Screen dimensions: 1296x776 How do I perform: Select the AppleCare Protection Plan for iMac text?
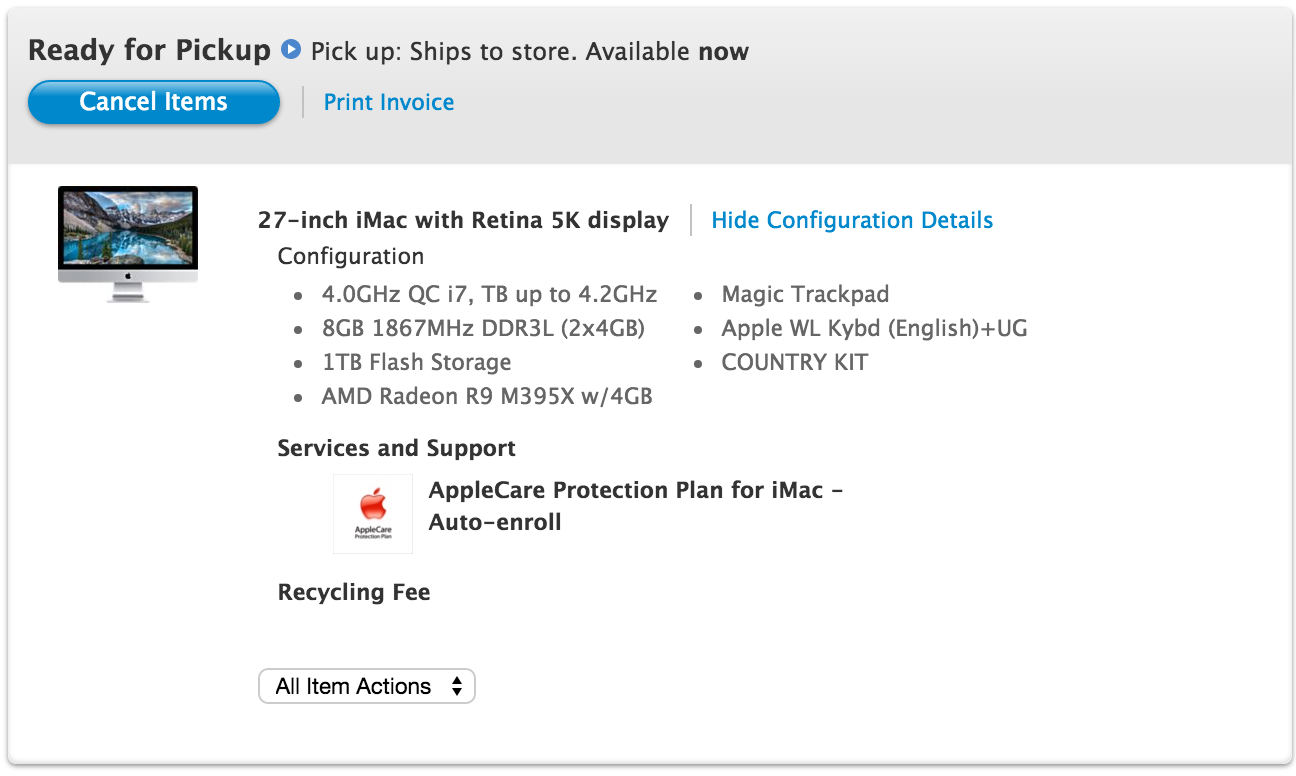pyautogui.click(x=635, y=505)
